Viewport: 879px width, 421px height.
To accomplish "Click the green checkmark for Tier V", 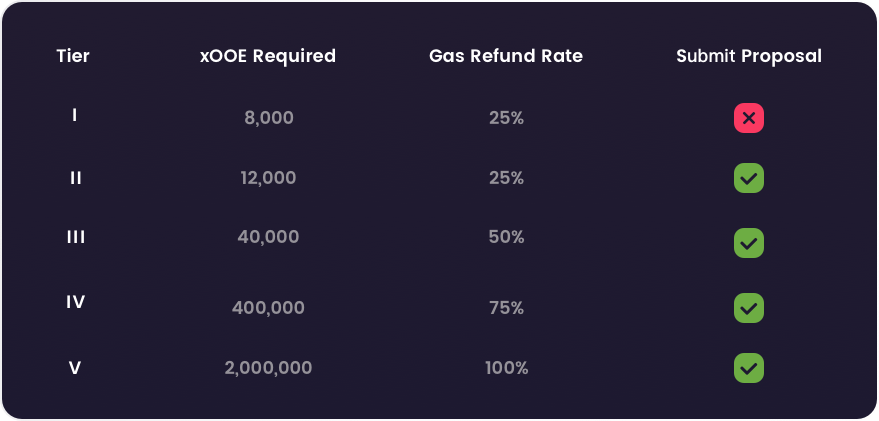I will click(749, 368).
